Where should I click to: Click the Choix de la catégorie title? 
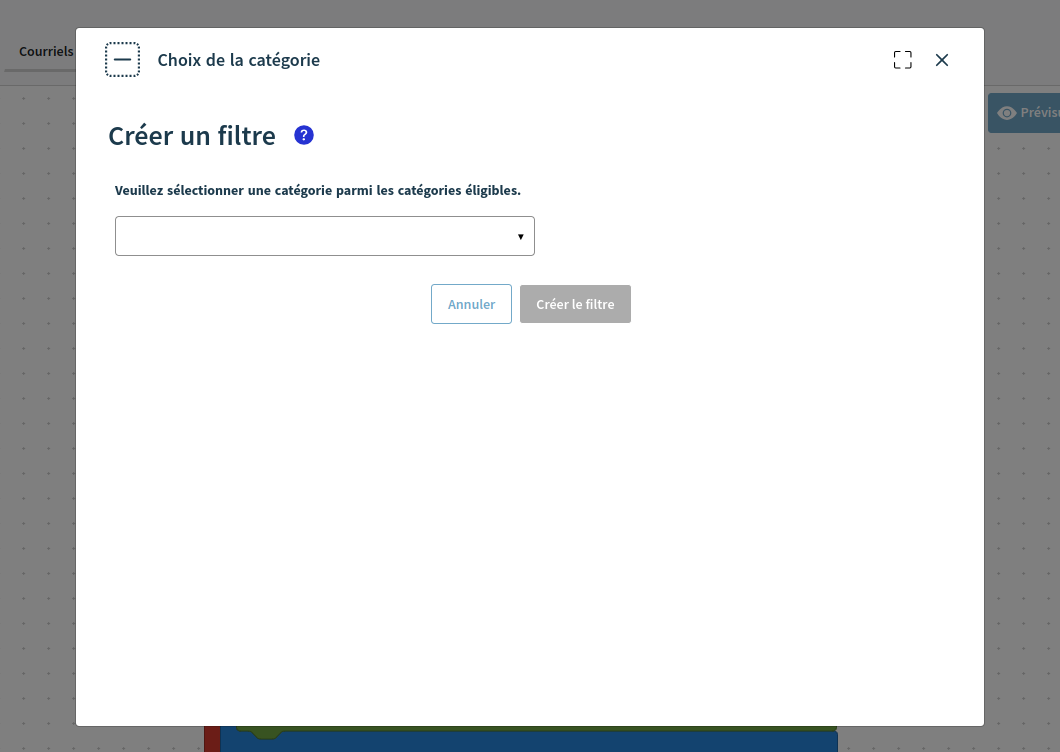[x=238, y=60]
